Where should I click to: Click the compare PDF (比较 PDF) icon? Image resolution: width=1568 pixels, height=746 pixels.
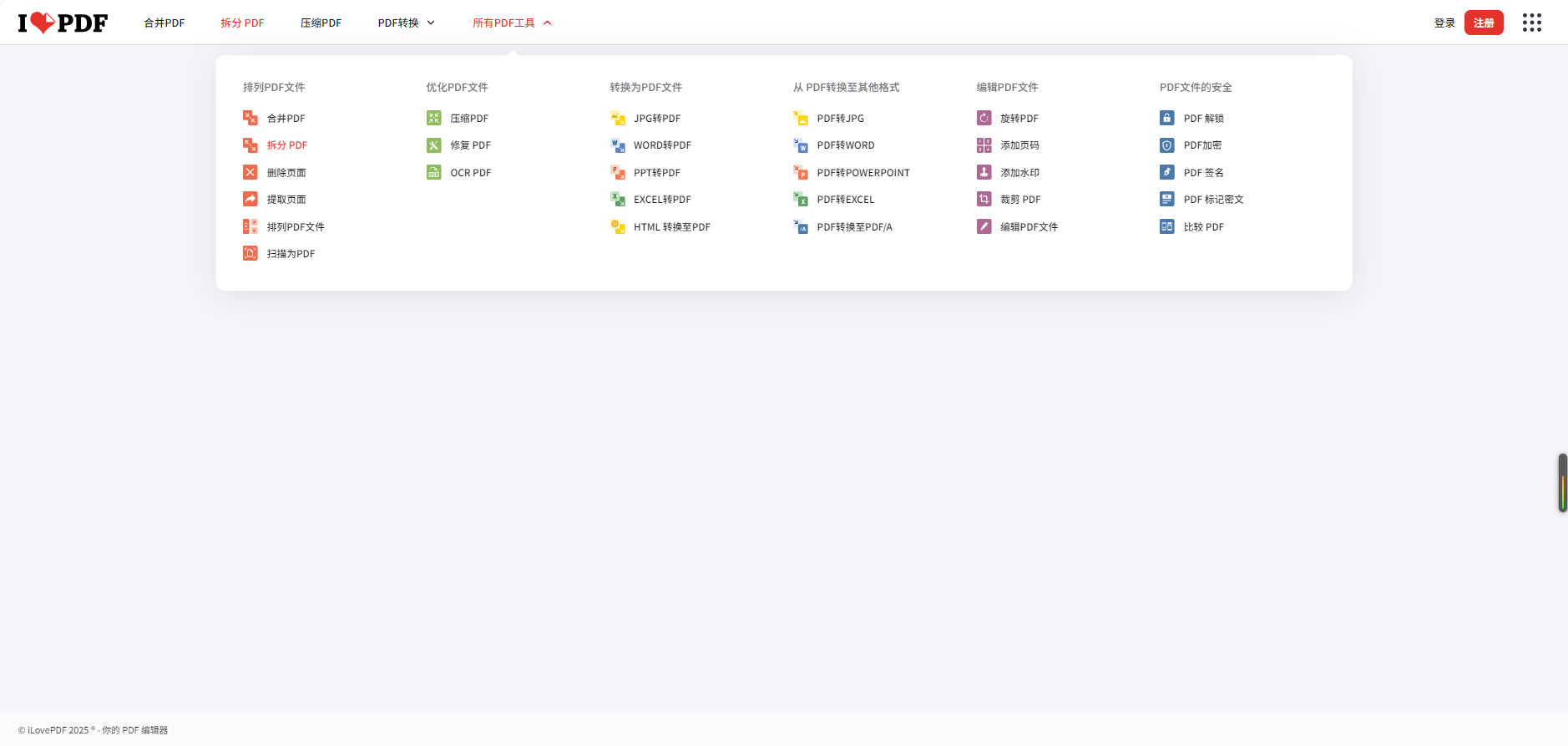1167,226
